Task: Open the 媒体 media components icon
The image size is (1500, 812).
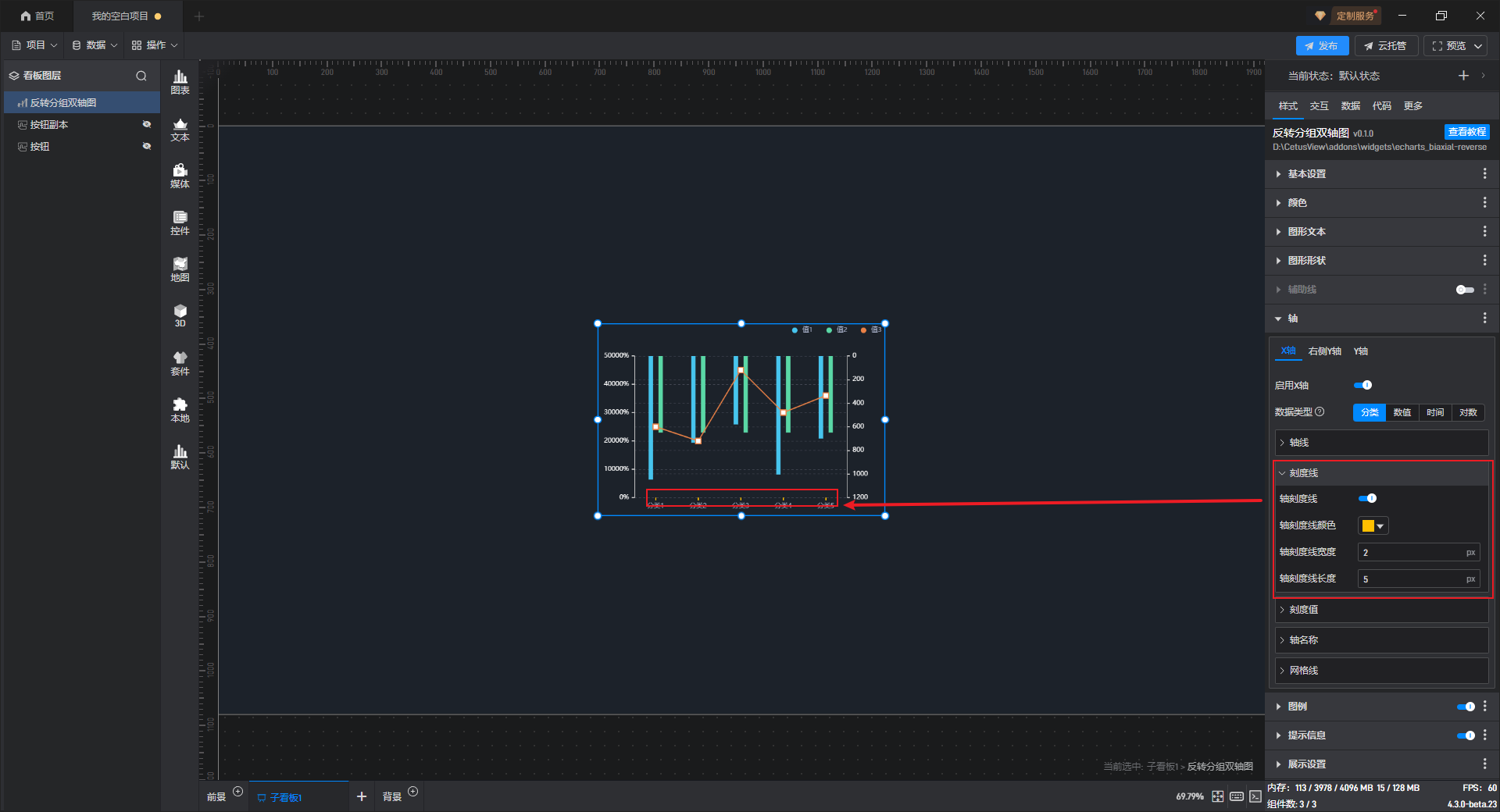Action: (180, 176)
